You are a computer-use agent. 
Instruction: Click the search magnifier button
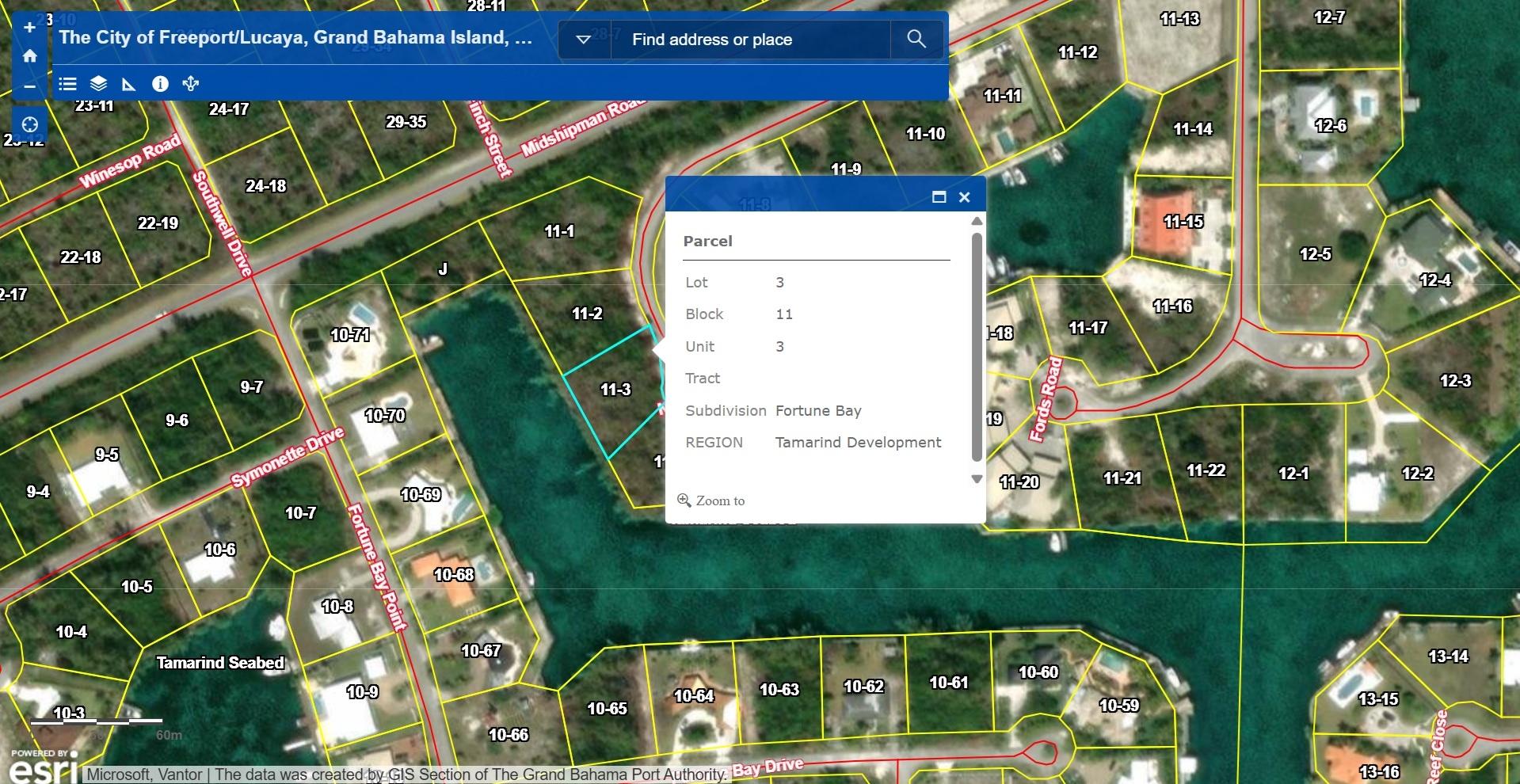point(916,39)
